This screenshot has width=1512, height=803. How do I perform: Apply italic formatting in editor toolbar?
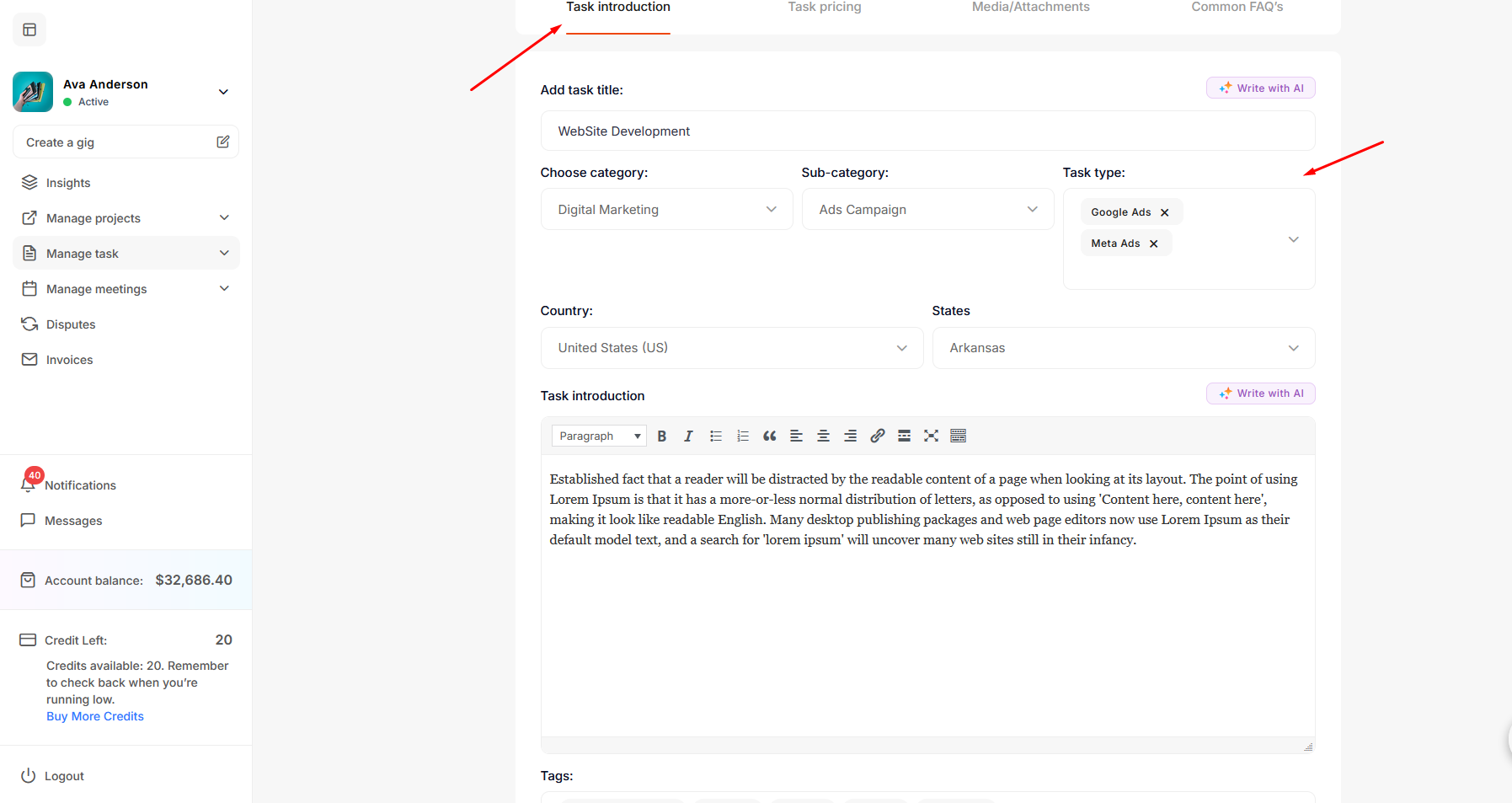(x=688, y=436)
